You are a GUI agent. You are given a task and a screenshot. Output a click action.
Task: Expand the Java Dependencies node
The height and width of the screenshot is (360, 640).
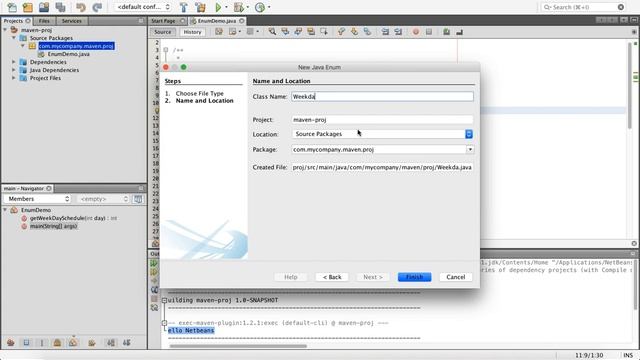[x=14, y=70]
